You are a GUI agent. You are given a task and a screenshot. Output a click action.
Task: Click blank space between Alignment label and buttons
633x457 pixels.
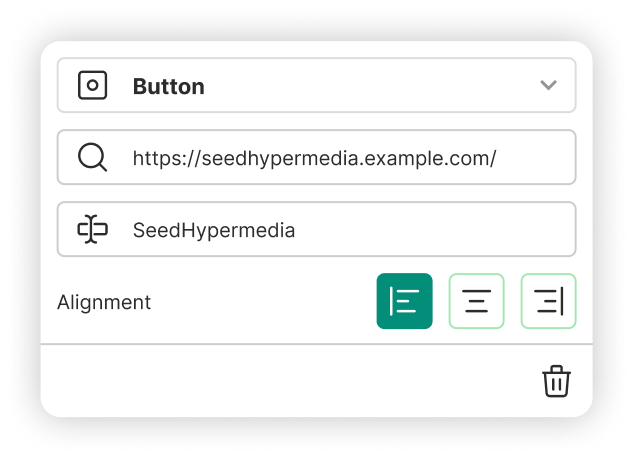pyautogui.click(x=260, y=302)
